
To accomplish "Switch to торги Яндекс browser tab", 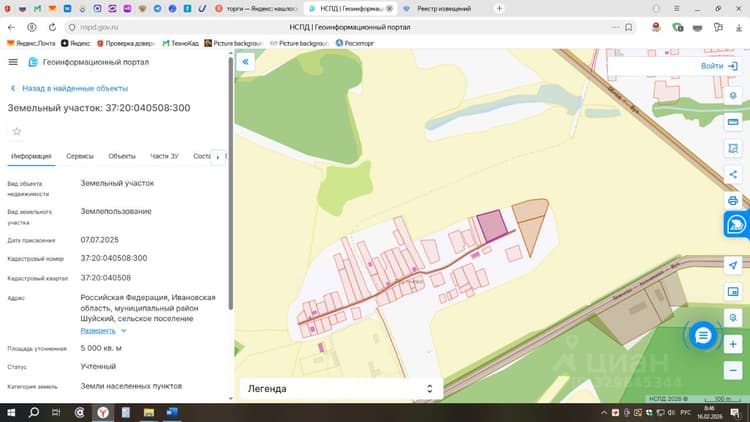I will pos(258,9).
